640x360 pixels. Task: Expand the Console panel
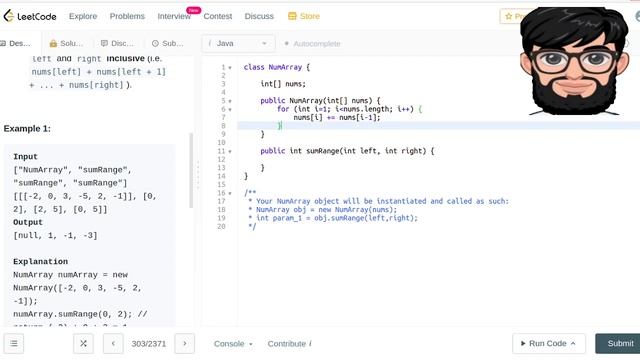[x=233, y=344]
